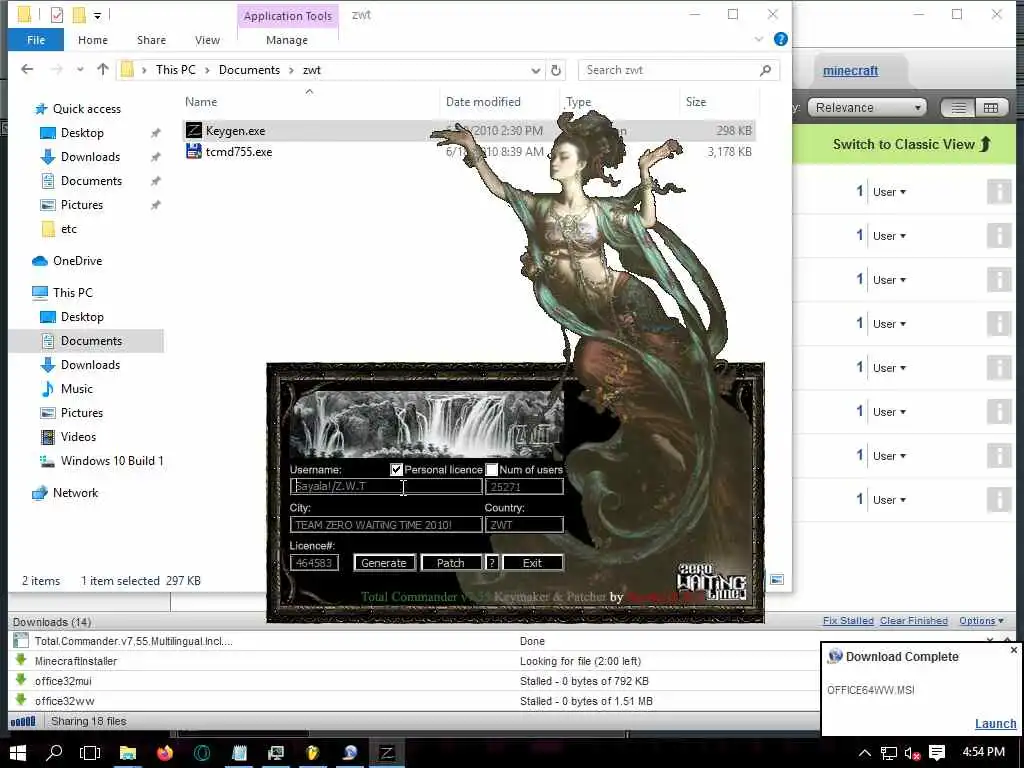
Task: Click the search magnifier in Explorer search box
Action: 765,70
